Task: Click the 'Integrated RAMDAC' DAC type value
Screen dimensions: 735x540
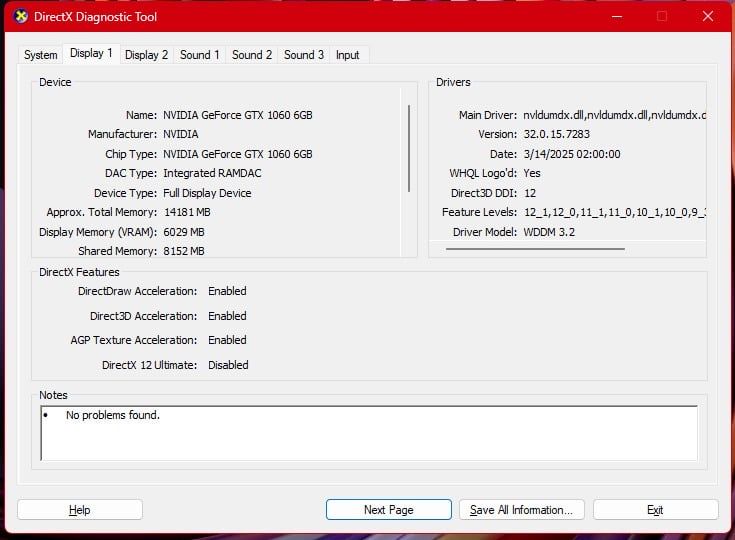Action: [x=212, y=173]
